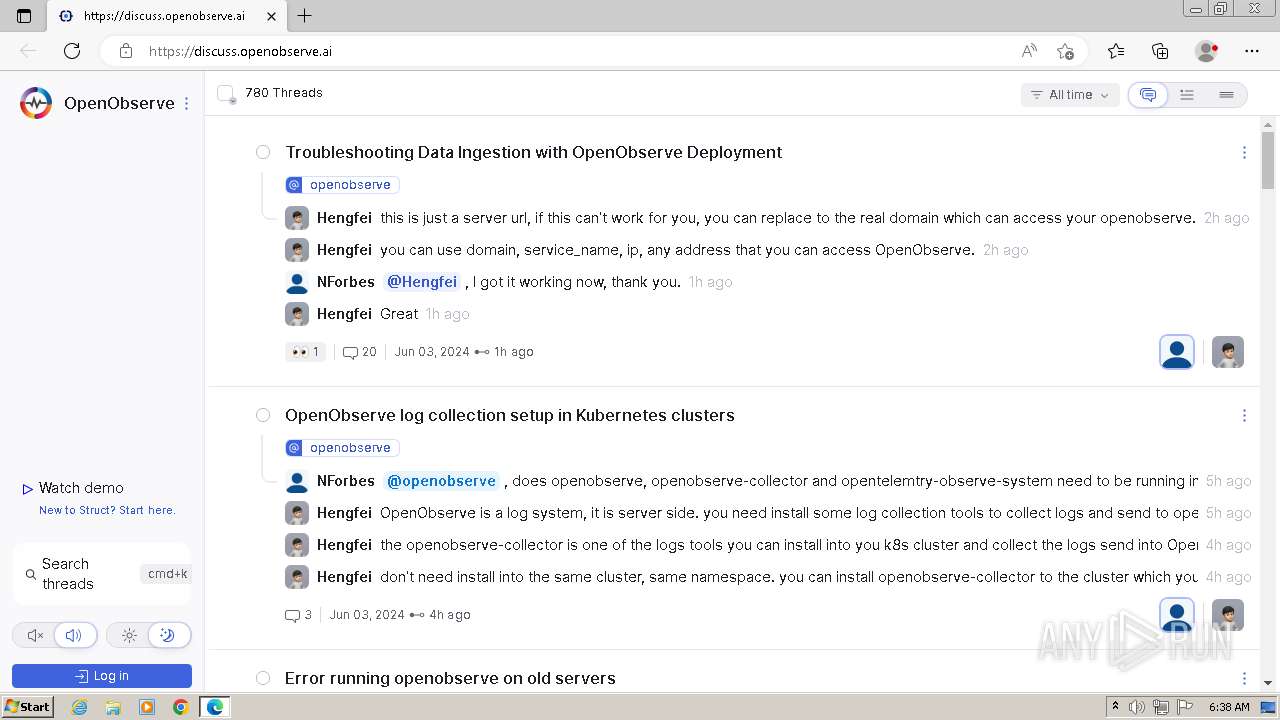Add this page to favorites star icon

(x=1066, y=51)
